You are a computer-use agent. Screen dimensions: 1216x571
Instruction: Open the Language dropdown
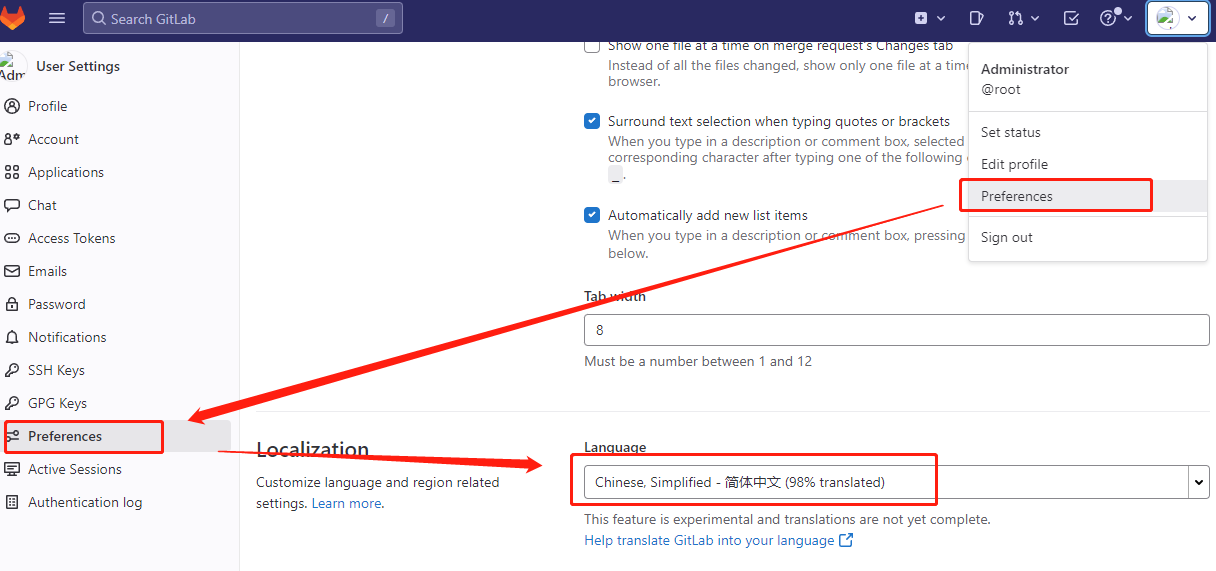coord(897,482)
